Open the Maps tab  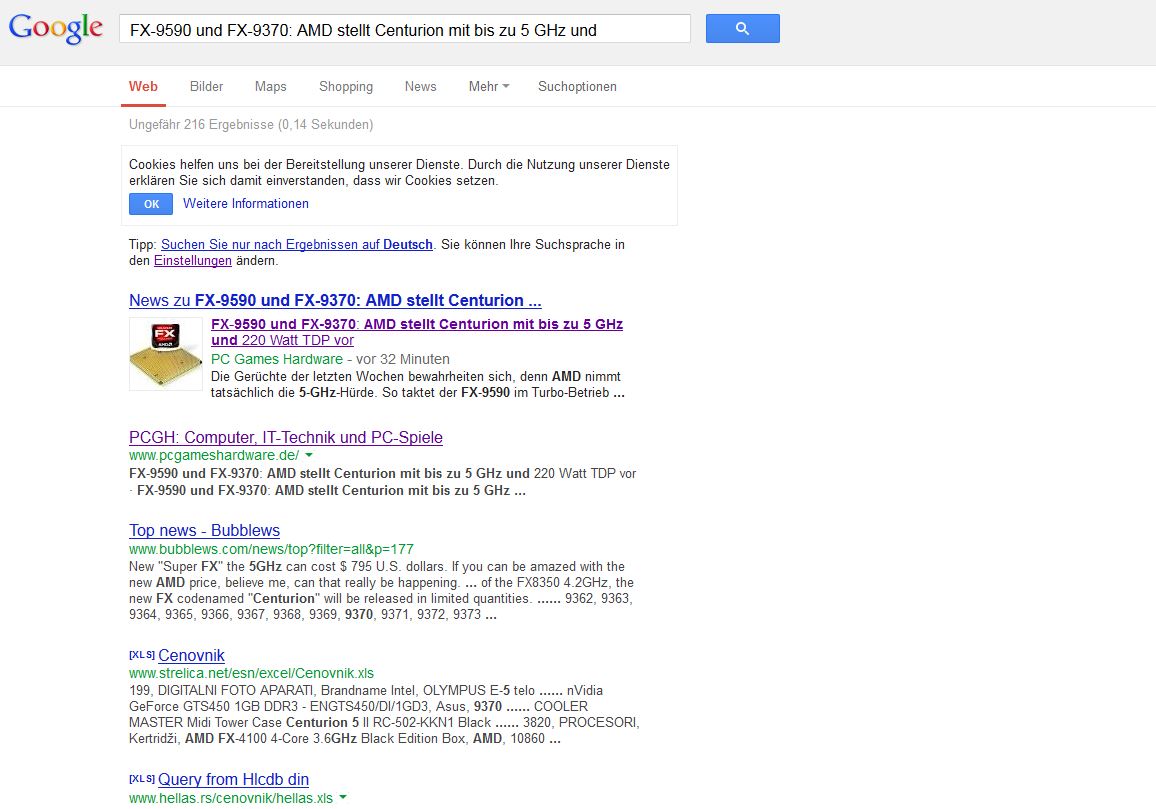point(271,86)
